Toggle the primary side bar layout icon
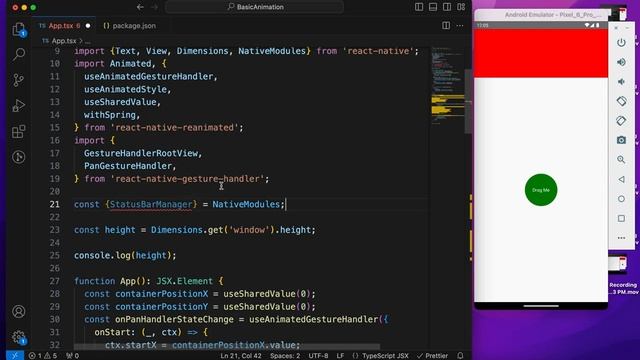 click(419, 7)
